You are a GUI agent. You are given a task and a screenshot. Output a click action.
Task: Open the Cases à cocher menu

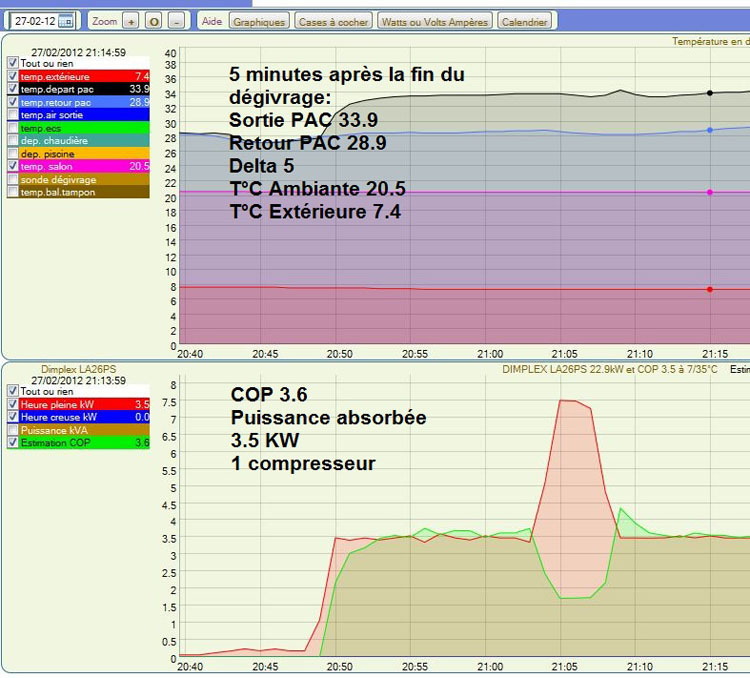333,21
